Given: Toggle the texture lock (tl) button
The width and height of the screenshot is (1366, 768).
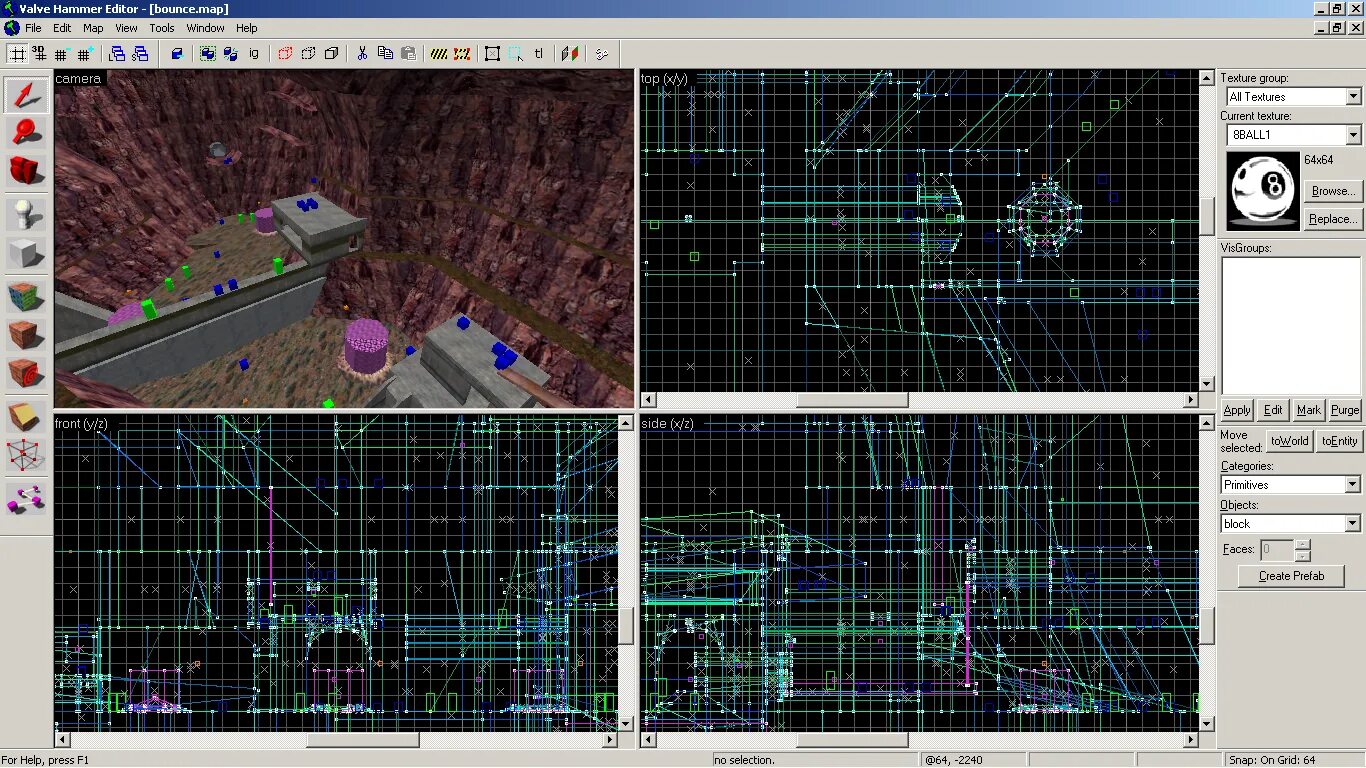Looking at the screenshot, I should [x=538, y=53].
